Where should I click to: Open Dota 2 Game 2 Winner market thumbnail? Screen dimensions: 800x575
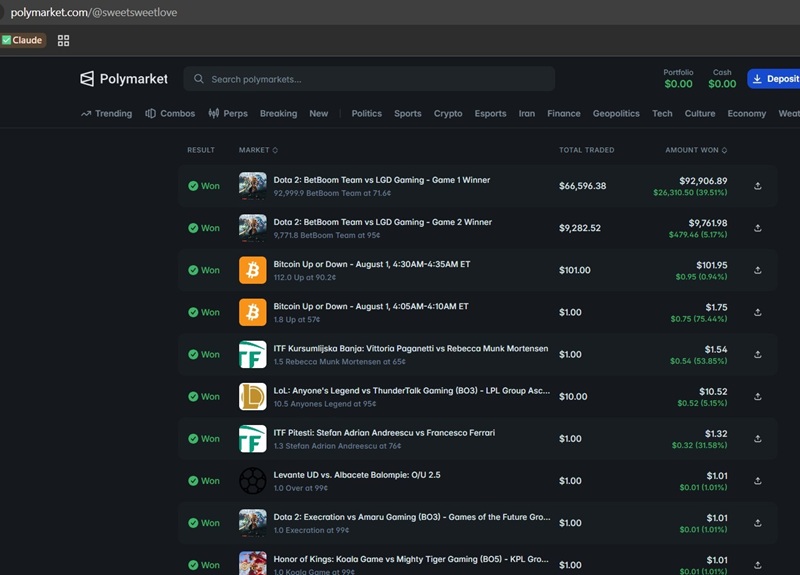[253, 228]
